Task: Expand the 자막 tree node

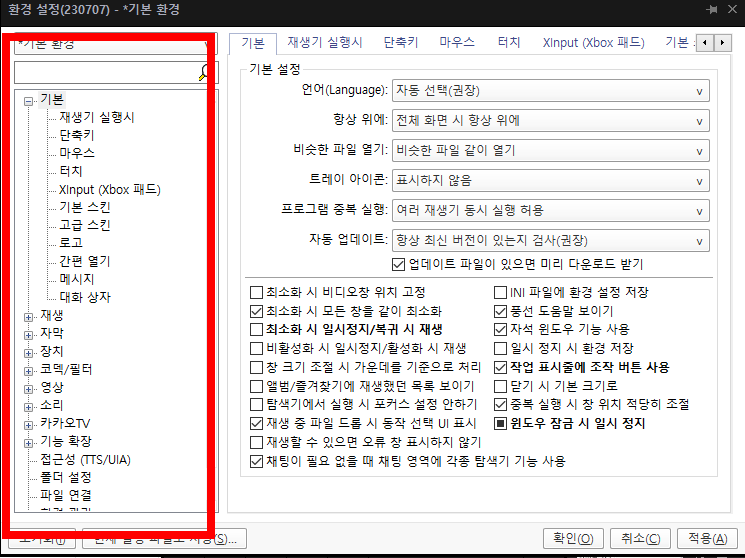Action: [29, 335]
